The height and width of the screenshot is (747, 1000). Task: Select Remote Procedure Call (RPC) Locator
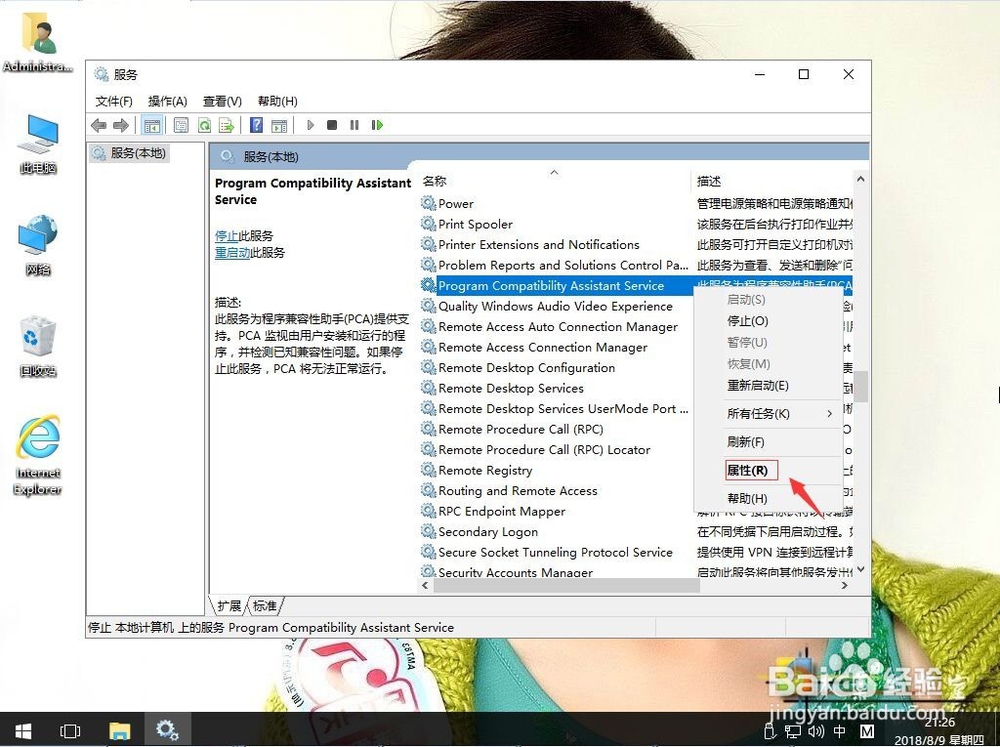554,450
